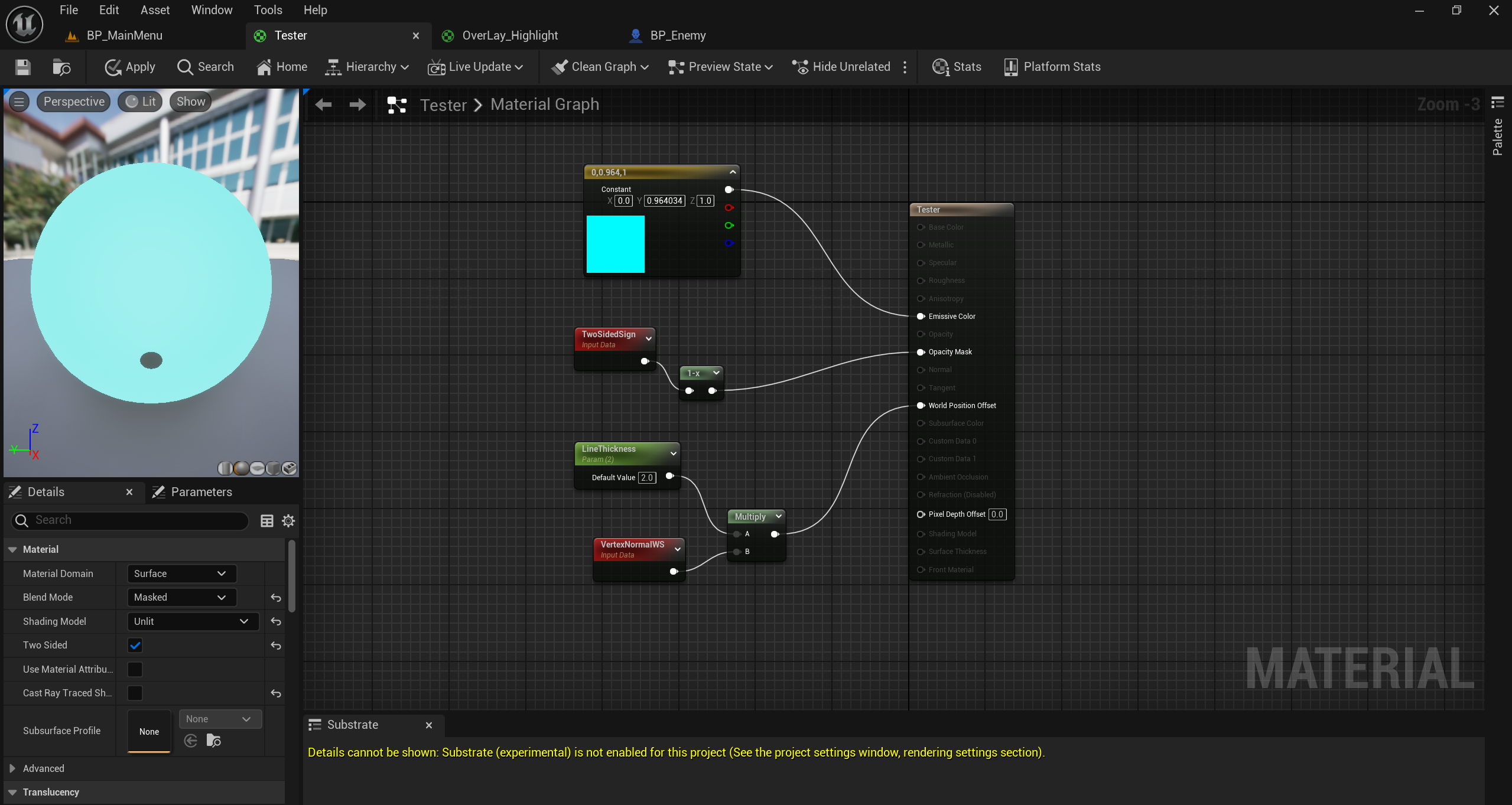The height and width of the screenshot is (805, 1512).
Task: Open the Hierarchy dropdown
Action: 367,67
